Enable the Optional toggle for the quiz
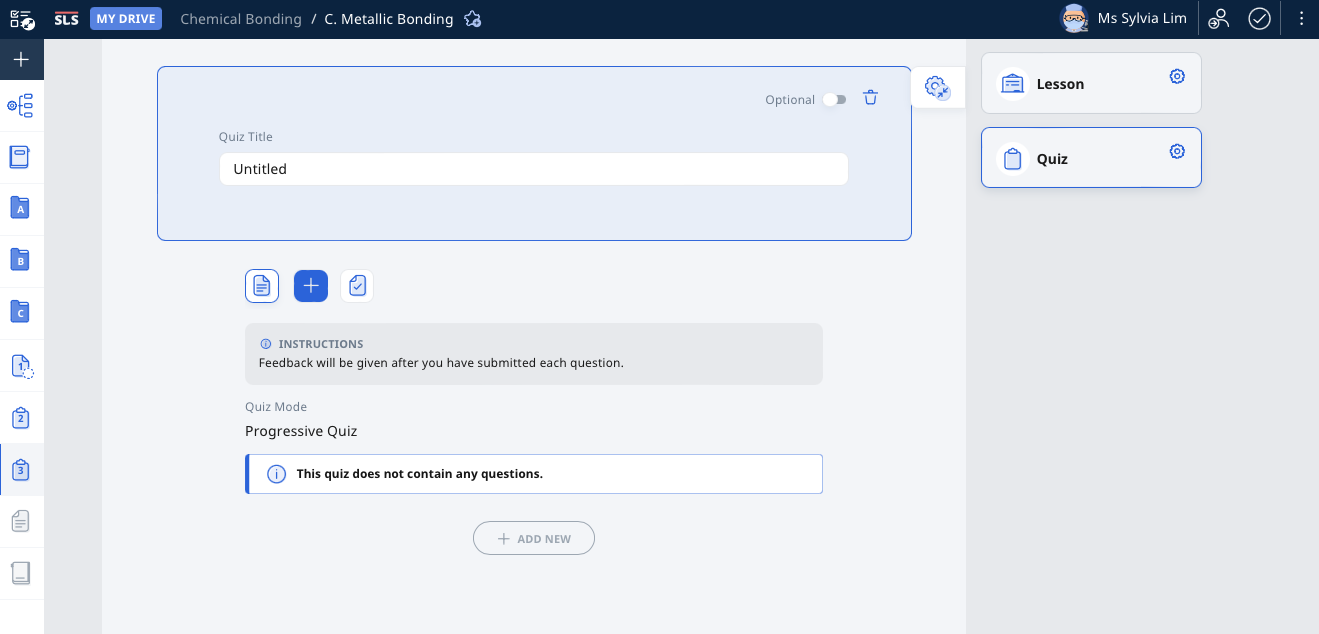 click(x=835, y=99)
